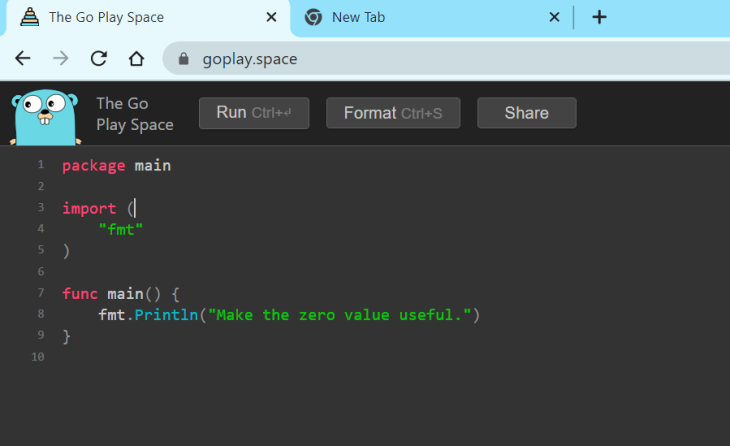Click the padlock site info icon
Screen dimensions: 730x446
183,59
